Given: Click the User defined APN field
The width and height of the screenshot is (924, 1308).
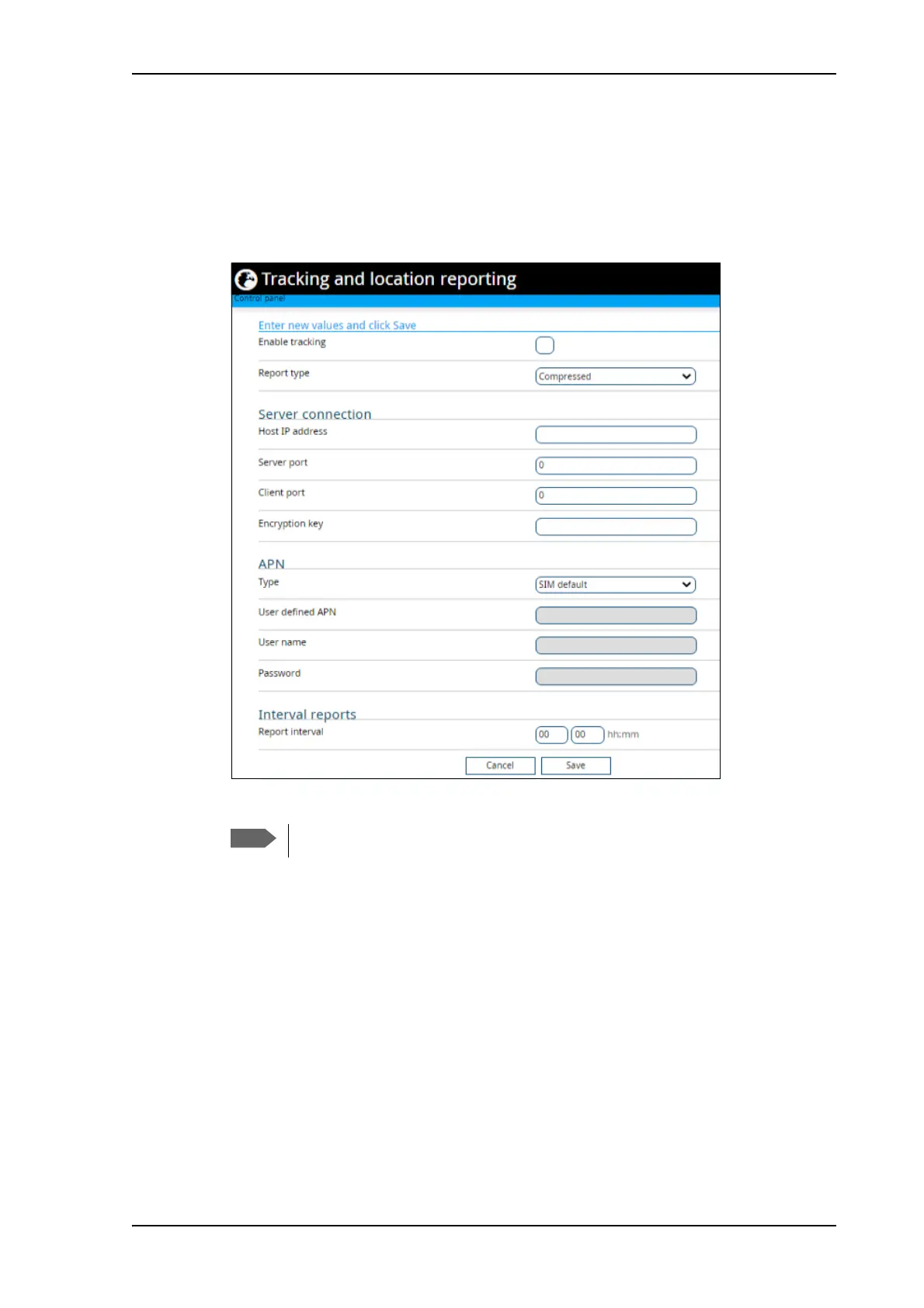Looking at the screenshot, I should [616, 615].
